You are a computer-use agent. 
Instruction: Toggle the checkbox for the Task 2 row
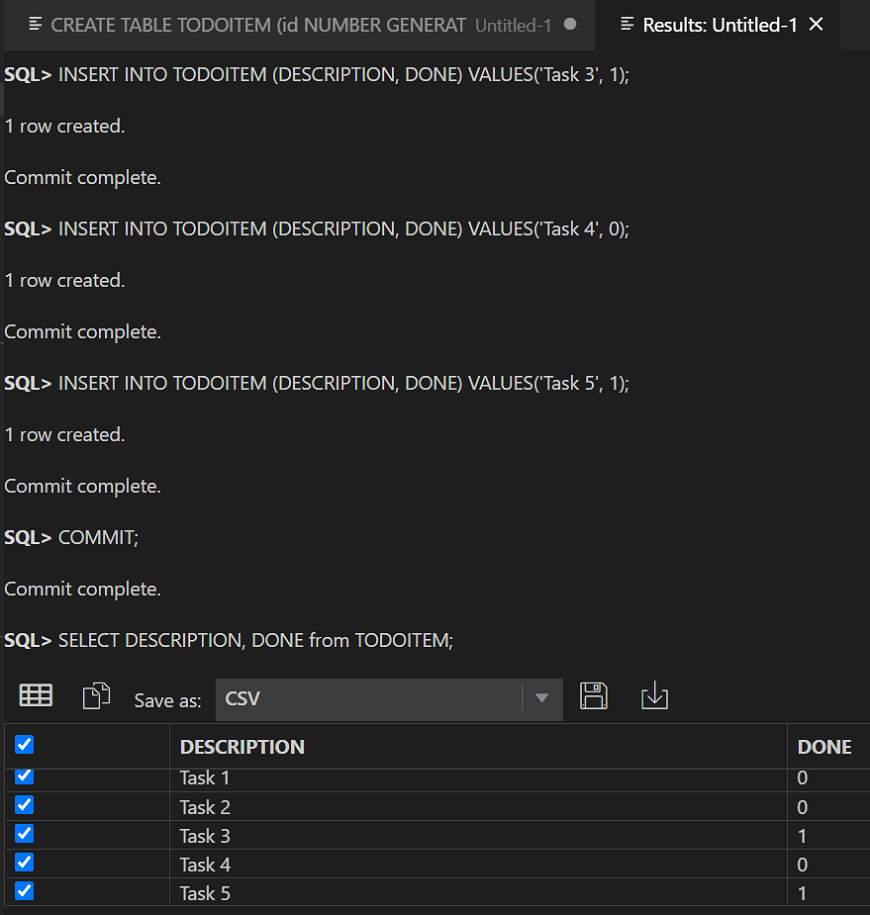pyautogui.click(x=25, y=804)
